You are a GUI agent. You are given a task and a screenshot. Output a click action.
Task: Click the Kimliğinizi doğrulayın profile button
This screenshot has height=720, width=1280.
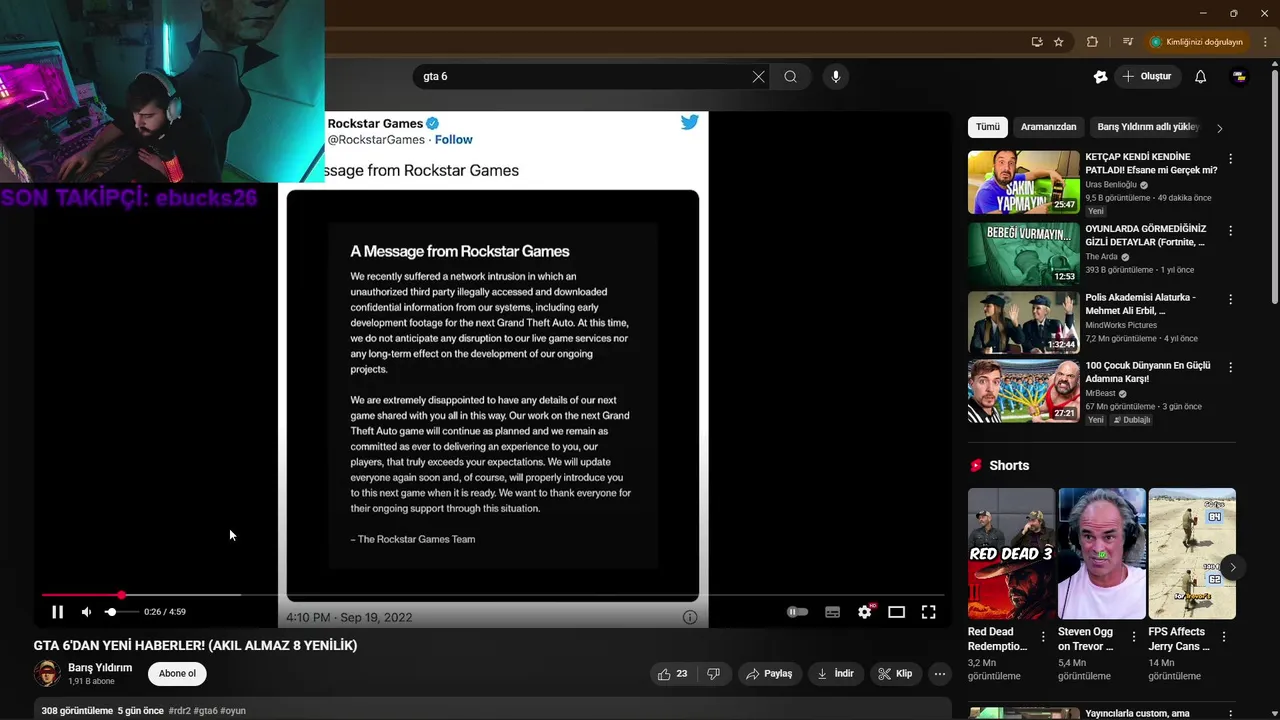[x=1196, y=42]
